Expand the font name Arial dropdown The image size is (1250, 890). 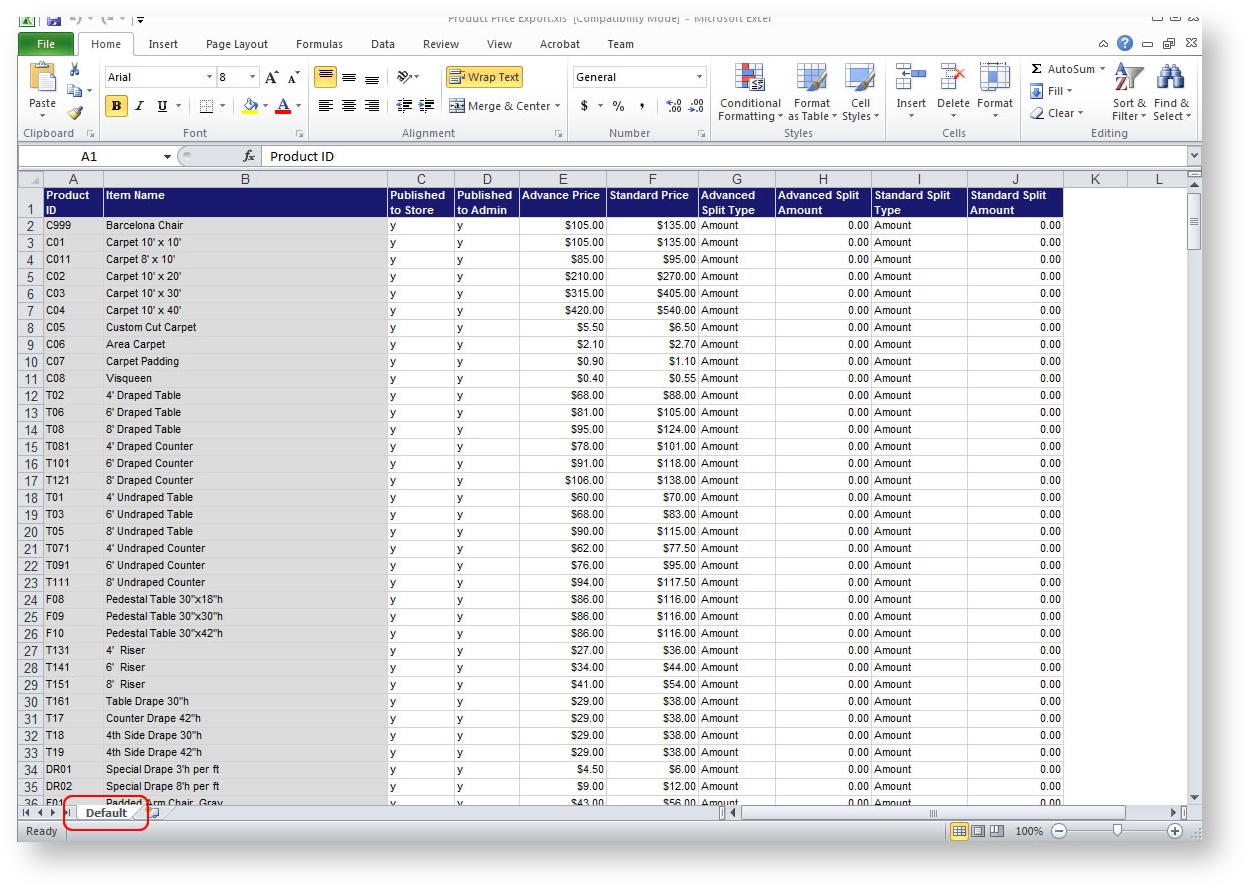tap(210, 77)
